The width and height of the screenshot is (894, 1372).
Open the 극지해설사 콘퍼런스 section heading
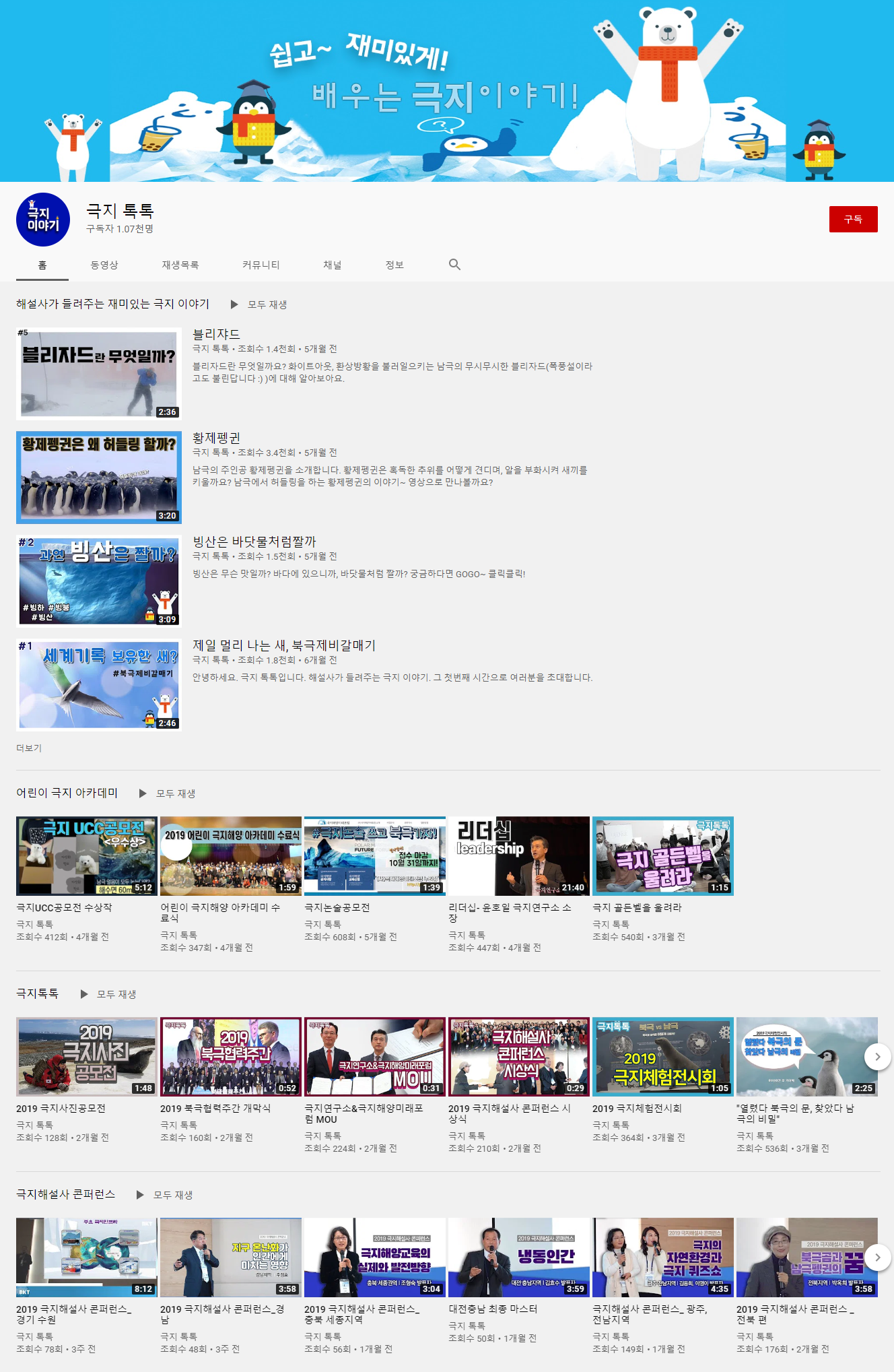pyautogui.click(x=66, y=1194)
